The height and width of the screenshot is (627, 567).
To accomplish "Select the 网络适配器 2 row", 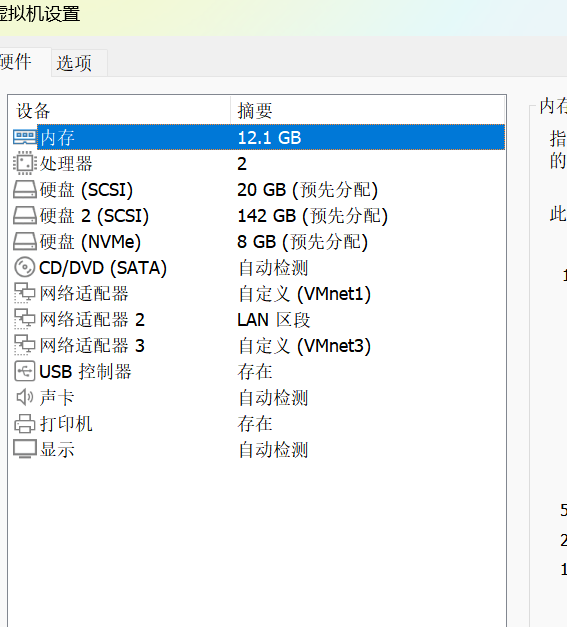I will coord(259,319).
